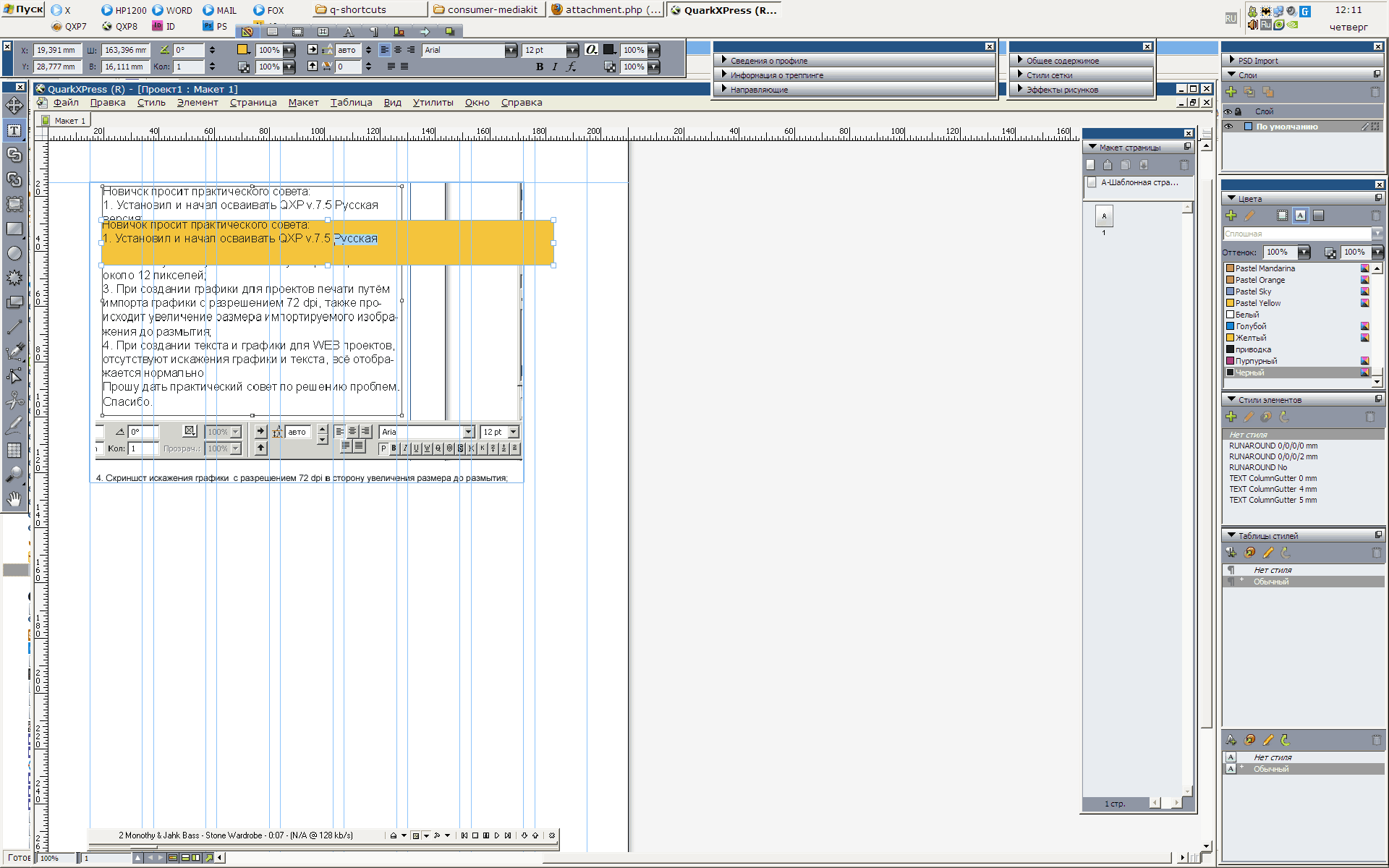Image resolution: width=1389 pixels, height=868 pixels.
Task: Expand Стили сетки section
Action: [x=1020, y=75]
